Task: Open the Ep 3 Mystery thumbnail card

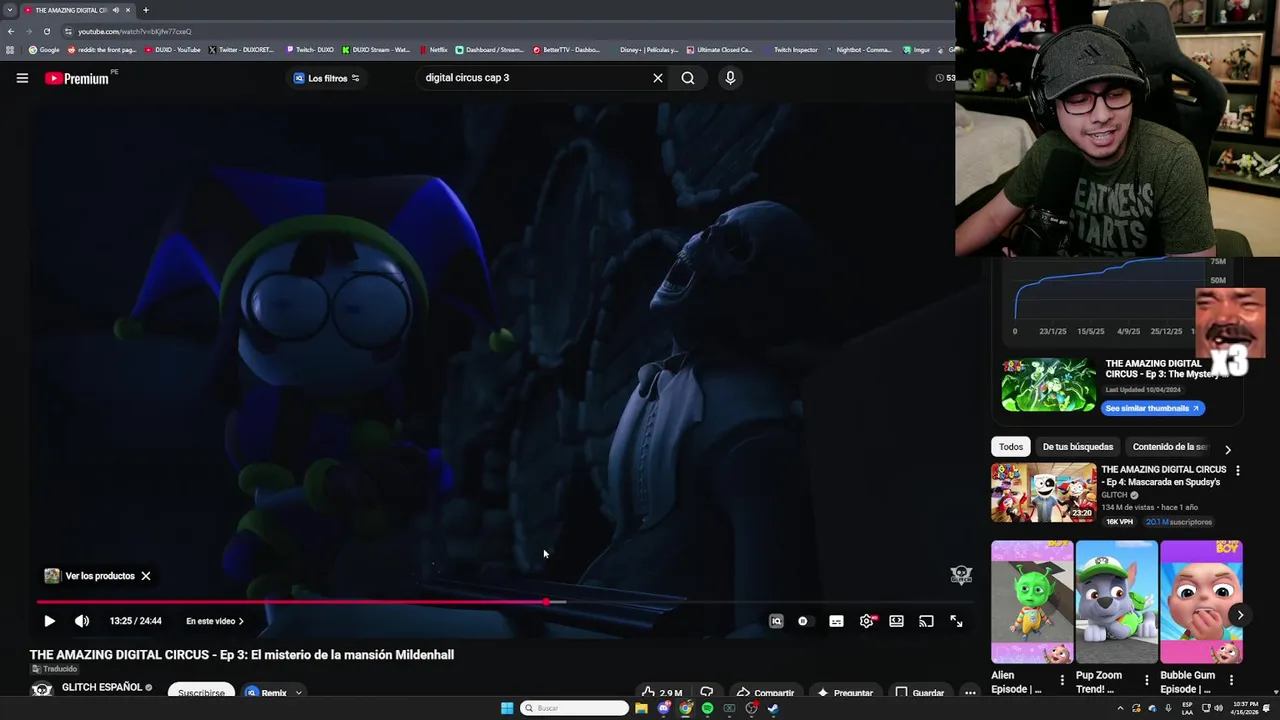Action: 1049,385
